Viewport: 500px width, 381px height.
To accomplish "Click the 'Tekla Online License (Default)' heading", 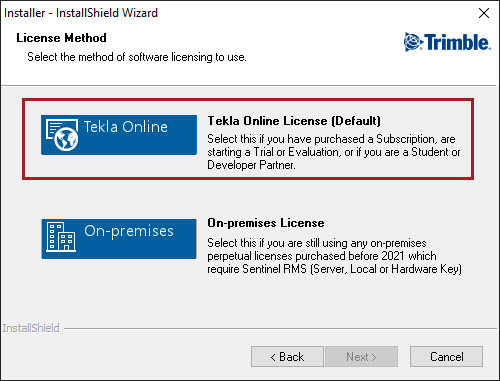I will coord(294,121).
